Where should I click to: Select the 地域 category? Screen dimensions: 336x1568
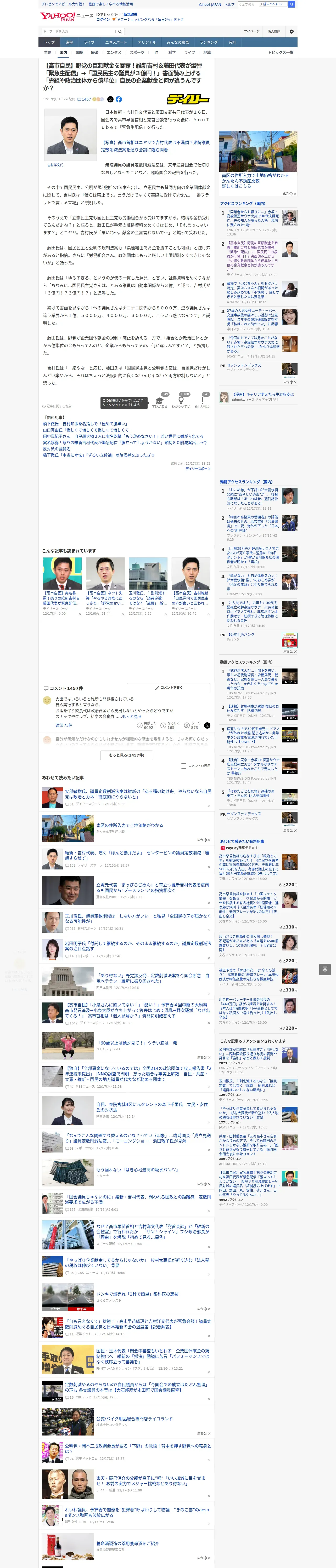coord(207,52)
